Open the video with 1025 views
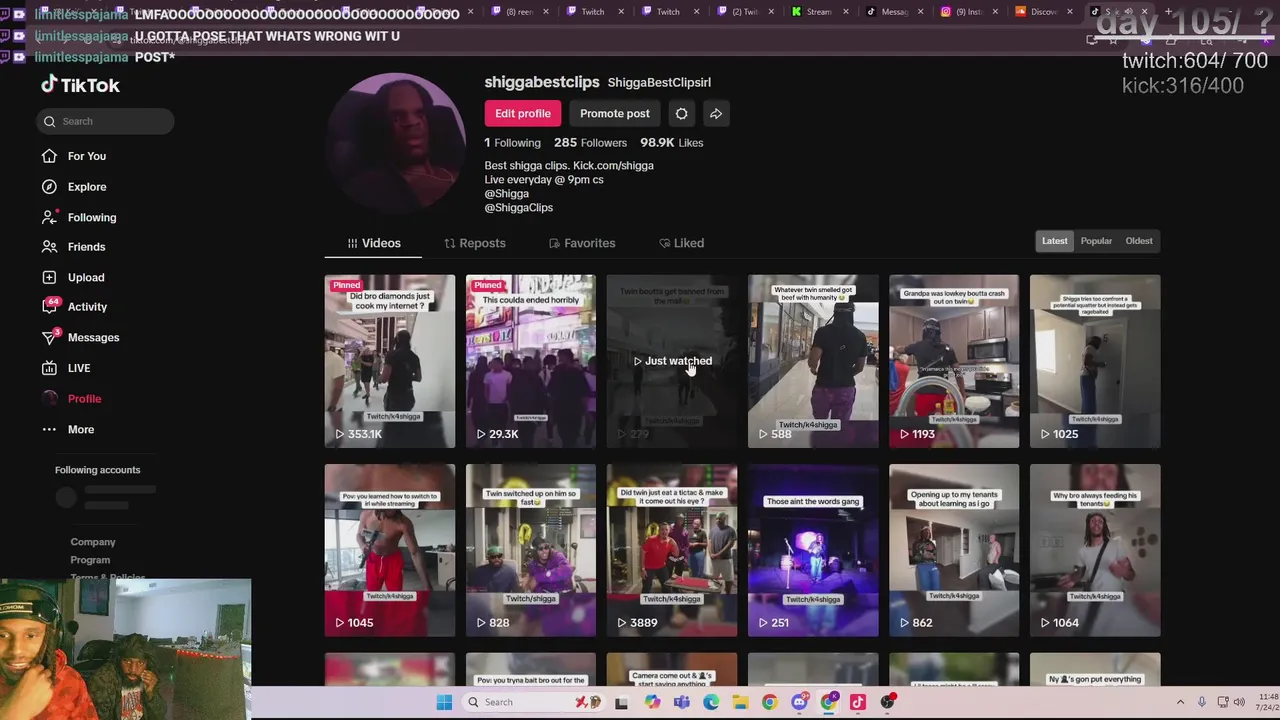This screenshot has width=1280, height=720. tap(1095, 360)
